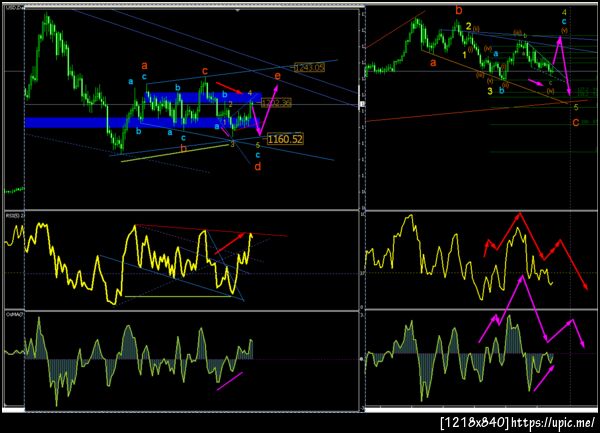Click the OsMA indicator label in bottom-left panel
600x433 pixels.
coord(15,314)
